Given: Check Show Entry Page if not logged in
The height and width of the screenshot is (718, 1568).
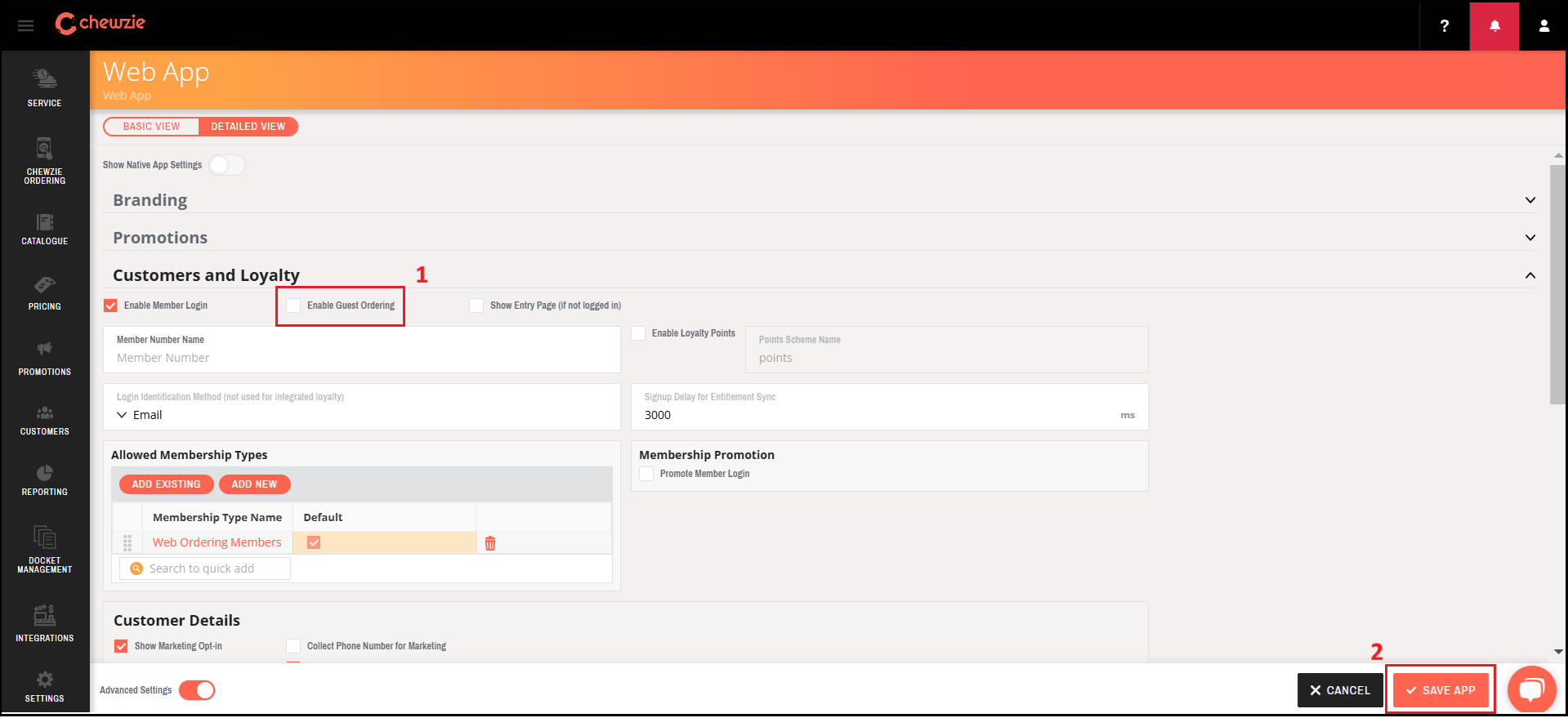Looking at the screenshot, I should coord(476,305).
